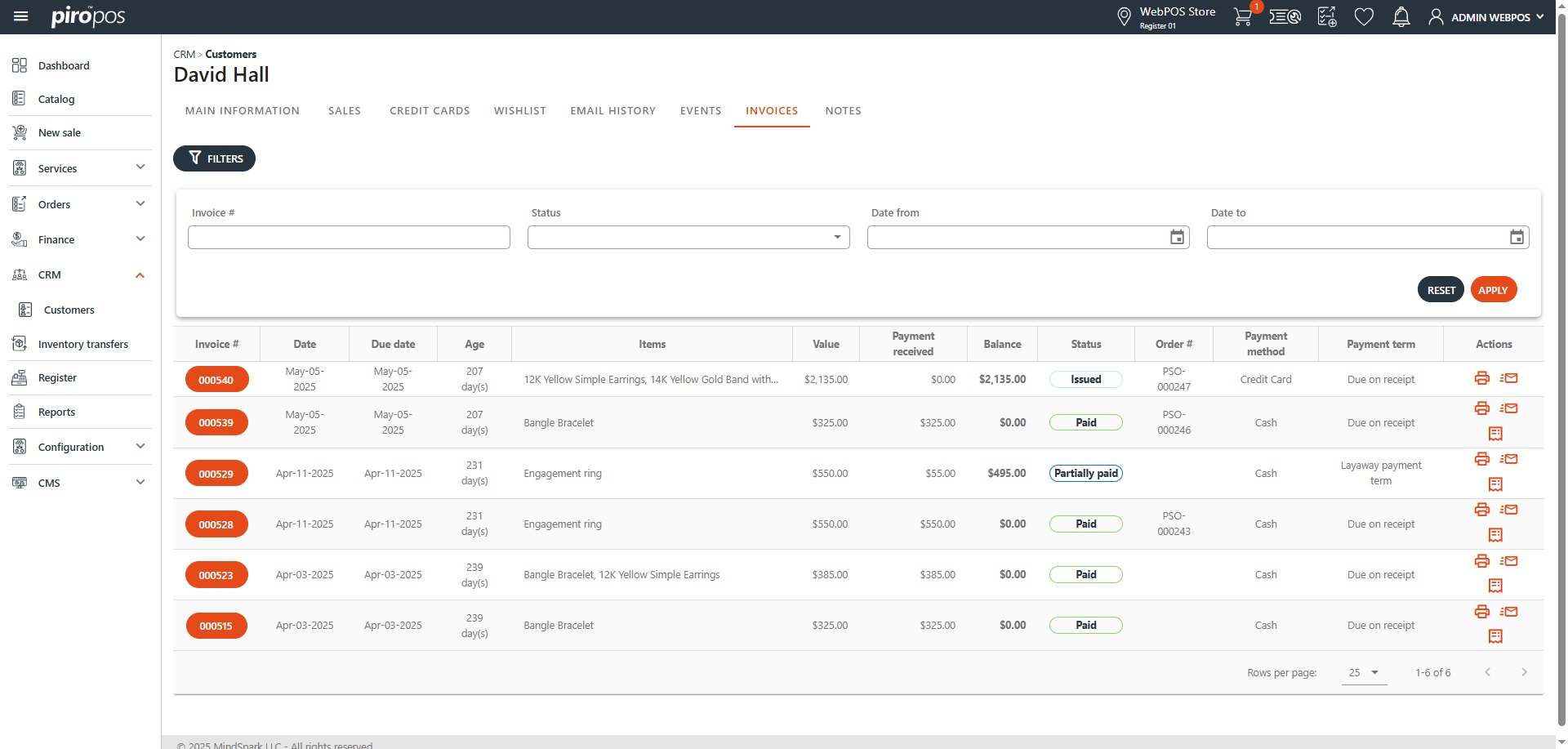Open the shopping cart icon in header
This screenshot has width=1568, height=749.
tap(1242, 17)
